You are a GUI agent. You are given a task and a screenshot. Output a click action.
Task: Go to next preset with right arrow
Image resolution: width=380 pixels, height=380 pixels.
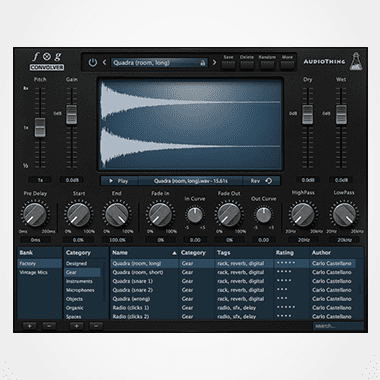click(214, 62)
